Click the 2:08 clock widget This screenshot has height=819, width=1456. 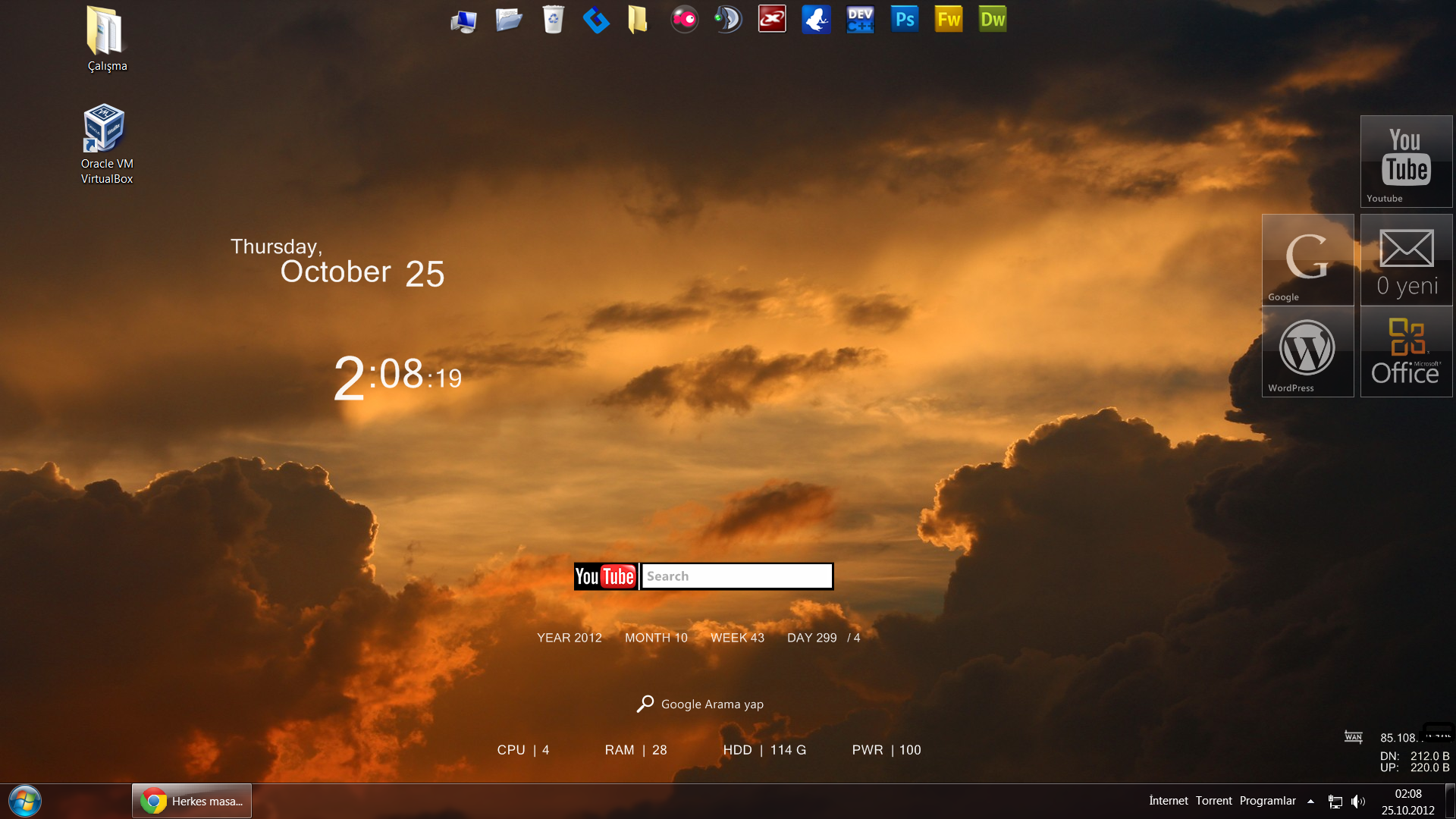tap(397, 377)
